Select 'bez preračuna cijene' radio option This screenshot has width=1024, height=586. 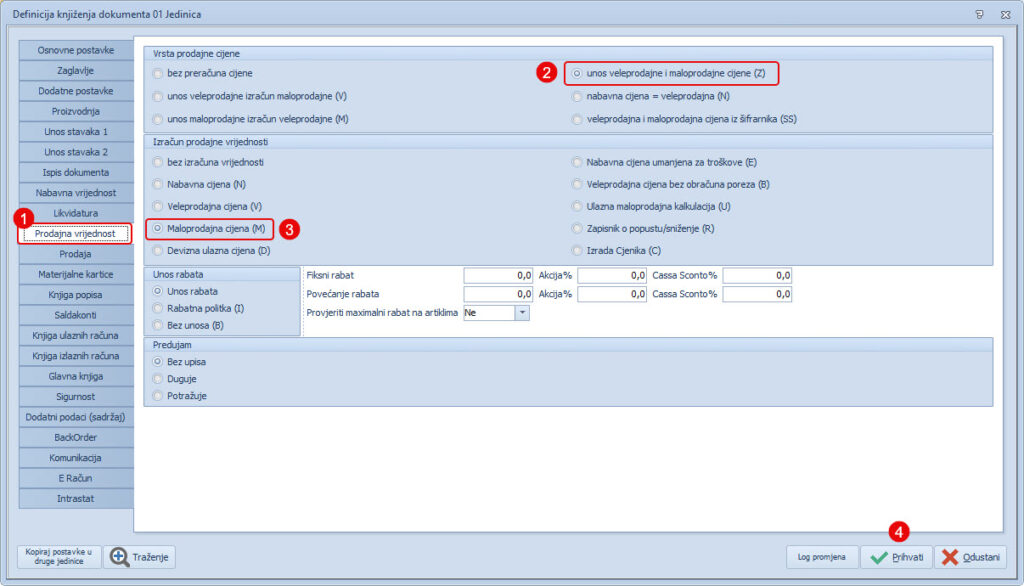pos(157,74)
